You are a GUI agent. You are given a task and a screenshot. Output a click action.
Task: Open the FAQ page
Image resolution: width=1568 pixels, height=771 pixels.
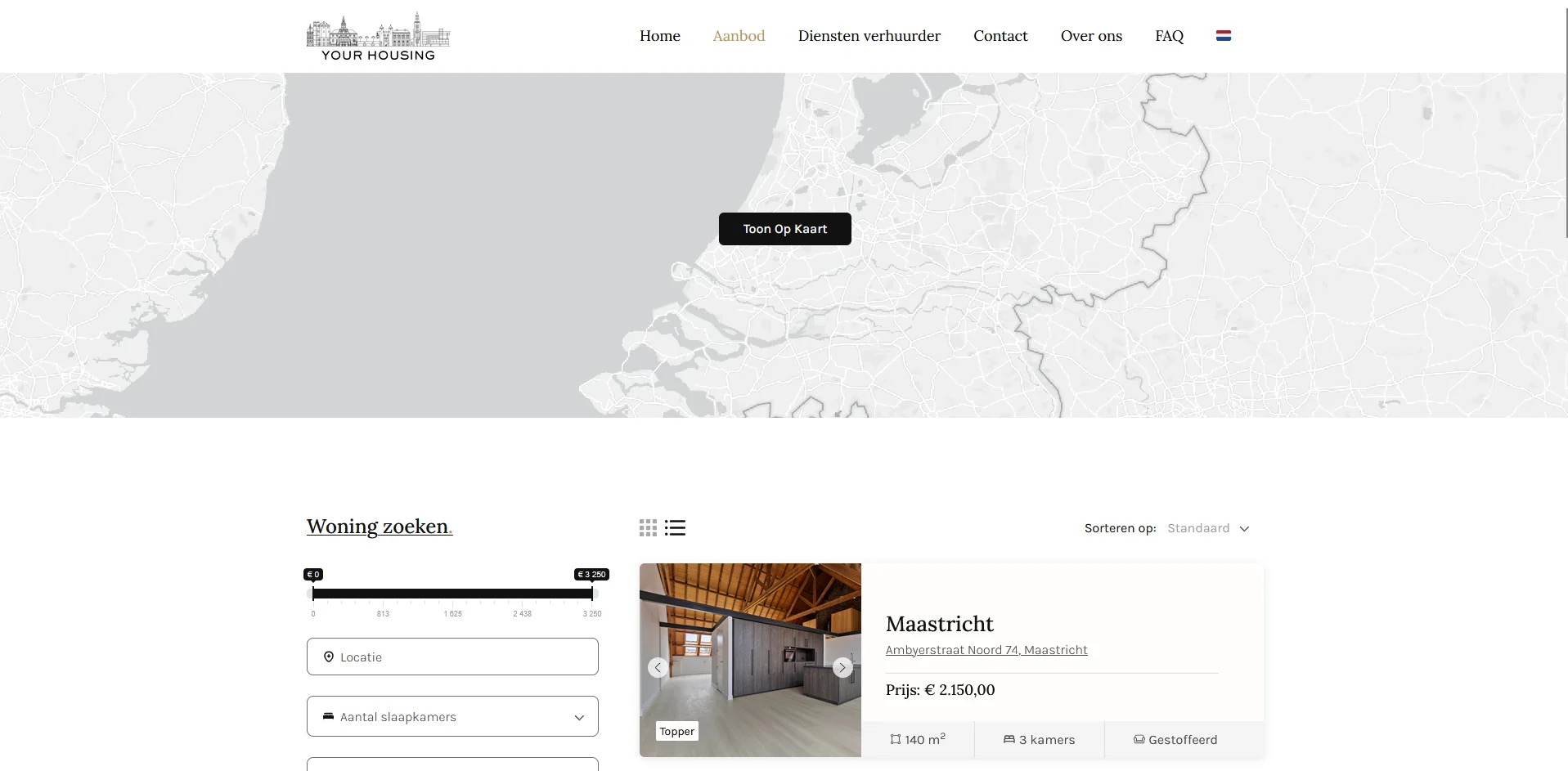(1169, 36)
